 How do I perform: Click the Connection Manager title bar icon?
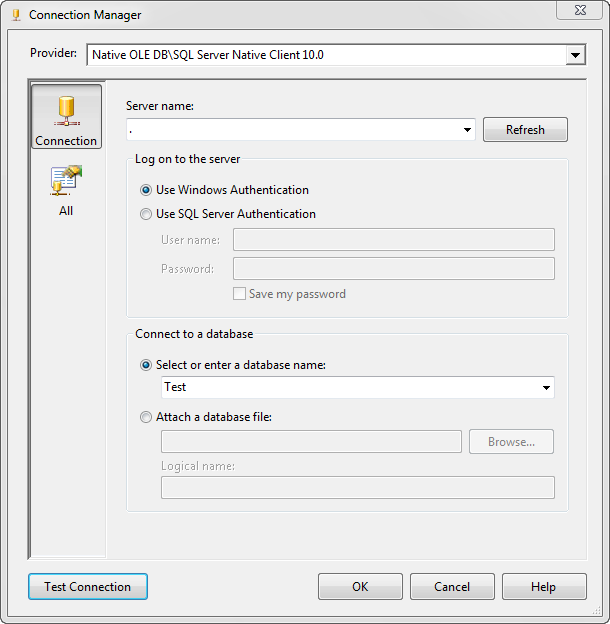pyautogui.click(x=16, y=15)
